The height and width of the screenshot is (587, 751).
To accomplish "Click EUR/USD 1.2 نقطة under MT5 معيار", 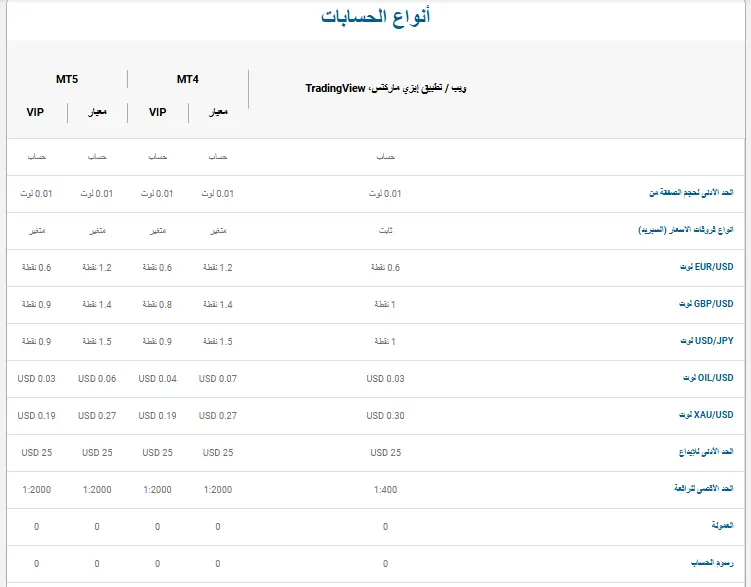I will [97, 268].
